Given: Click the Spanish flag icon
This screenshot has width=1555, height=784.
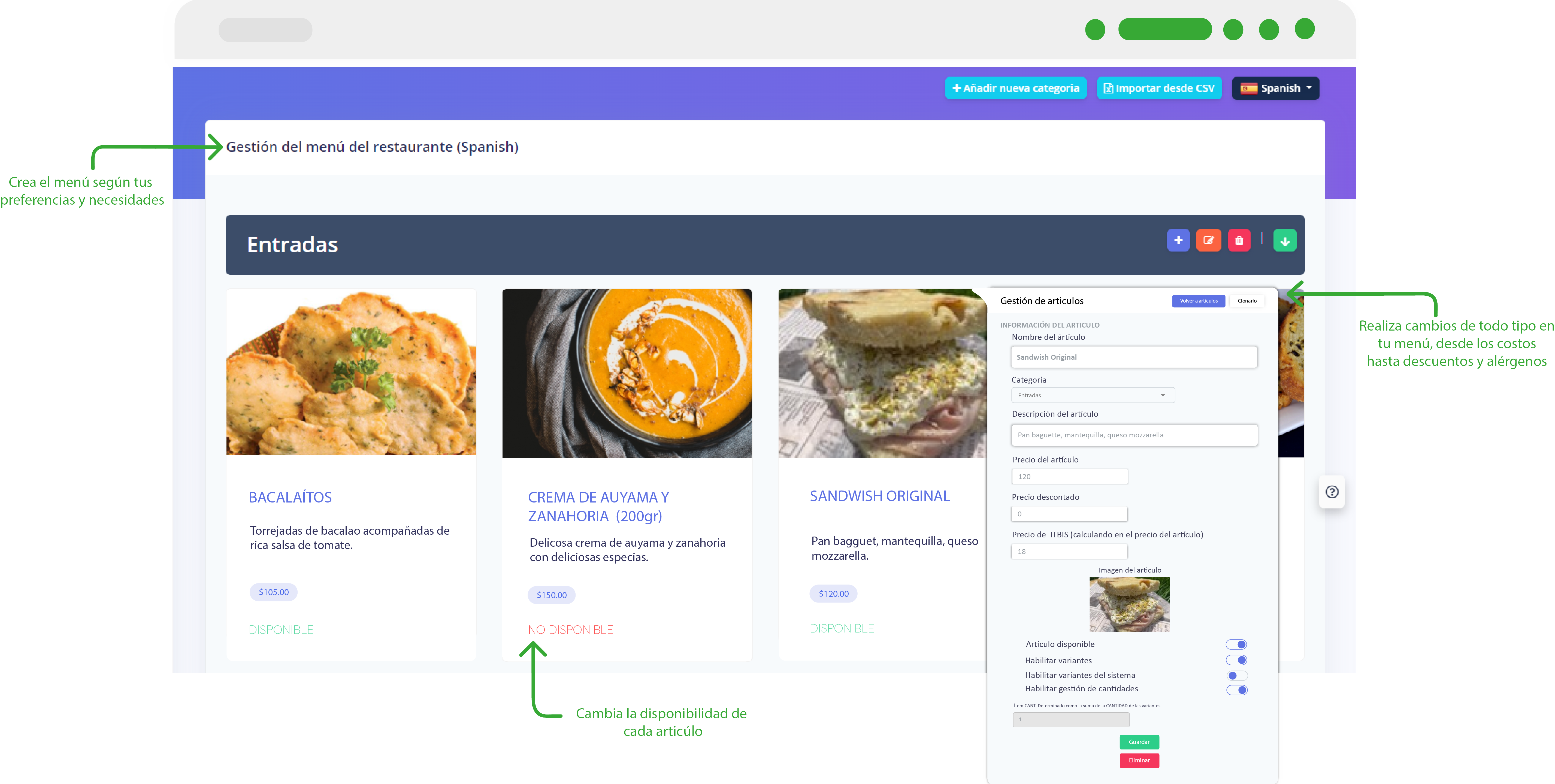Looking at the screenshot, I should [1248, 88].
